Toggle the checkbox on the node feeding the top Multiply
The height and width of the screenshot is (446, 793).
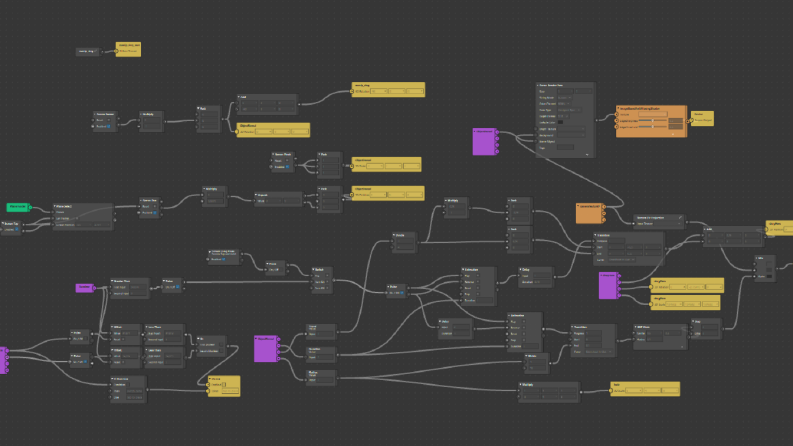tap(108, 126)
